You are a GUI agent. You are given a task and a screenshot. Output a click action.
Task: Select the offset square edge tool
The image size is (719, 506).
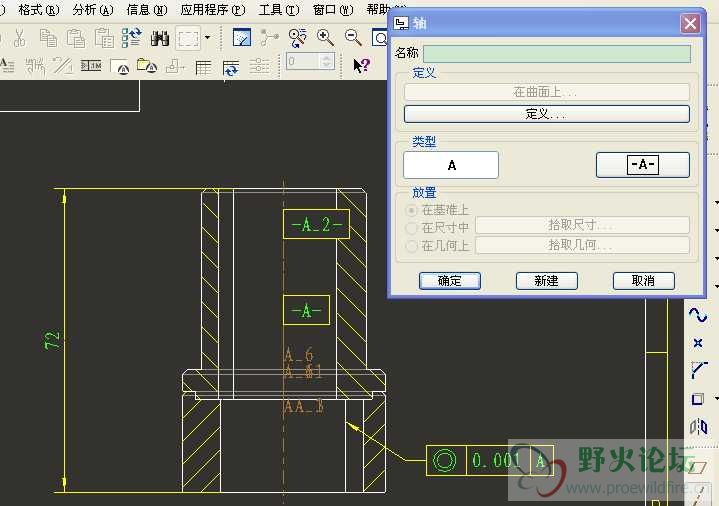click(698, 399)
